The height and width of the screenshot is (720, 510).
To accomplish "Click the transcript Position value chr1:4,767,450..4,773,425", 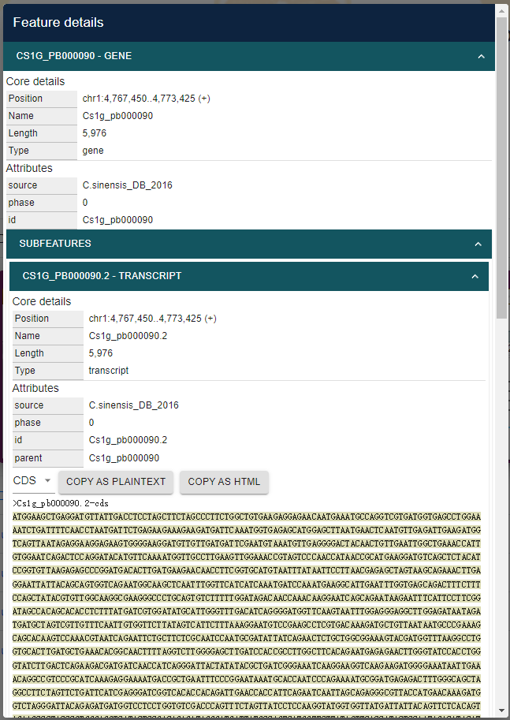I will click(x=152, y=319).
